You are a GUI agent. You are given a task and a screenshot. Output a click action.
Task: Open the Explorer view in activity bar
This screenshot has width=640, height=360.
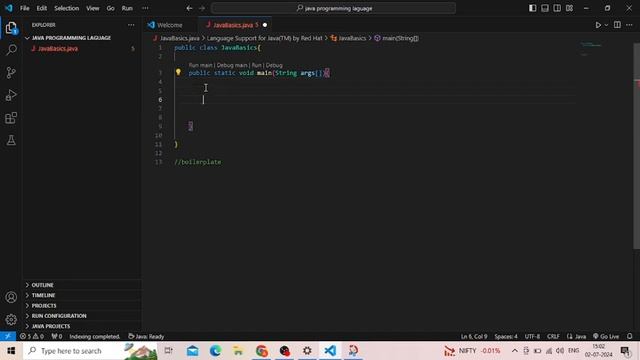11,28
